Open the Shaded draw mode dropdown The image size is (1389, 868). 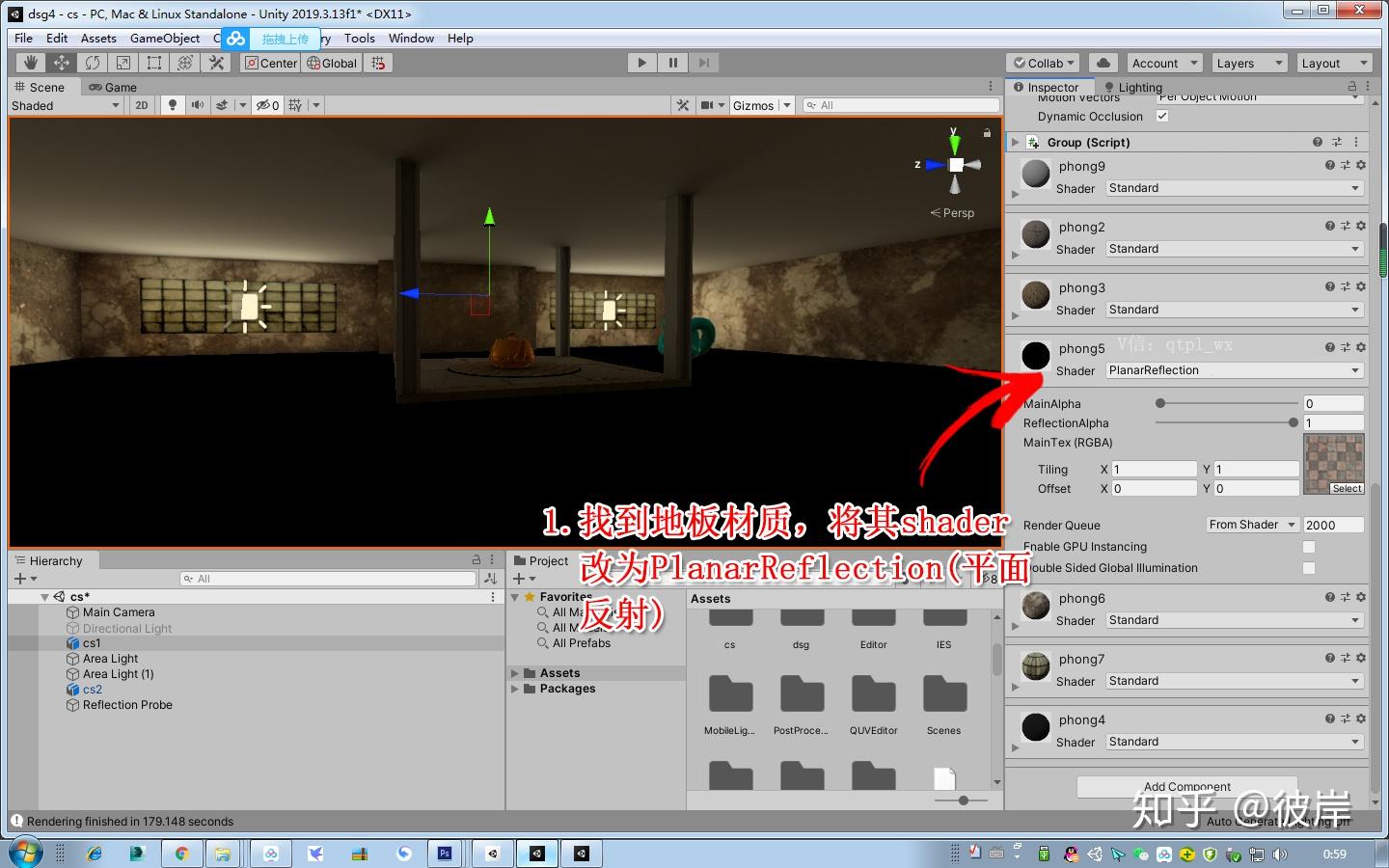(x=63, y=105)
